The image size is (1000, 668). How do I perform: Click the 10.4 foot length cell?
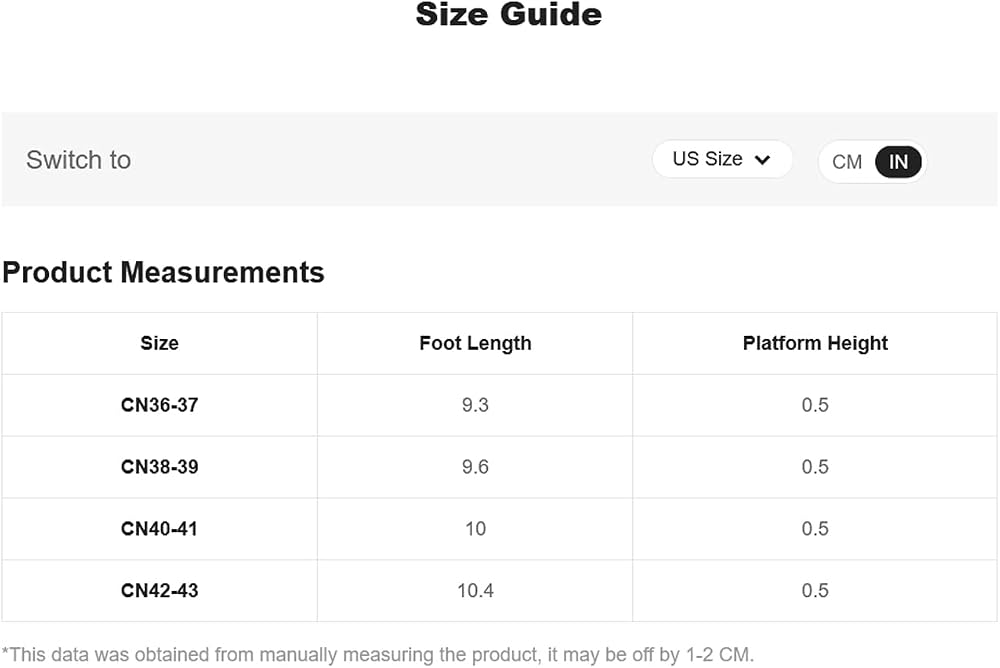click(475, 591)
